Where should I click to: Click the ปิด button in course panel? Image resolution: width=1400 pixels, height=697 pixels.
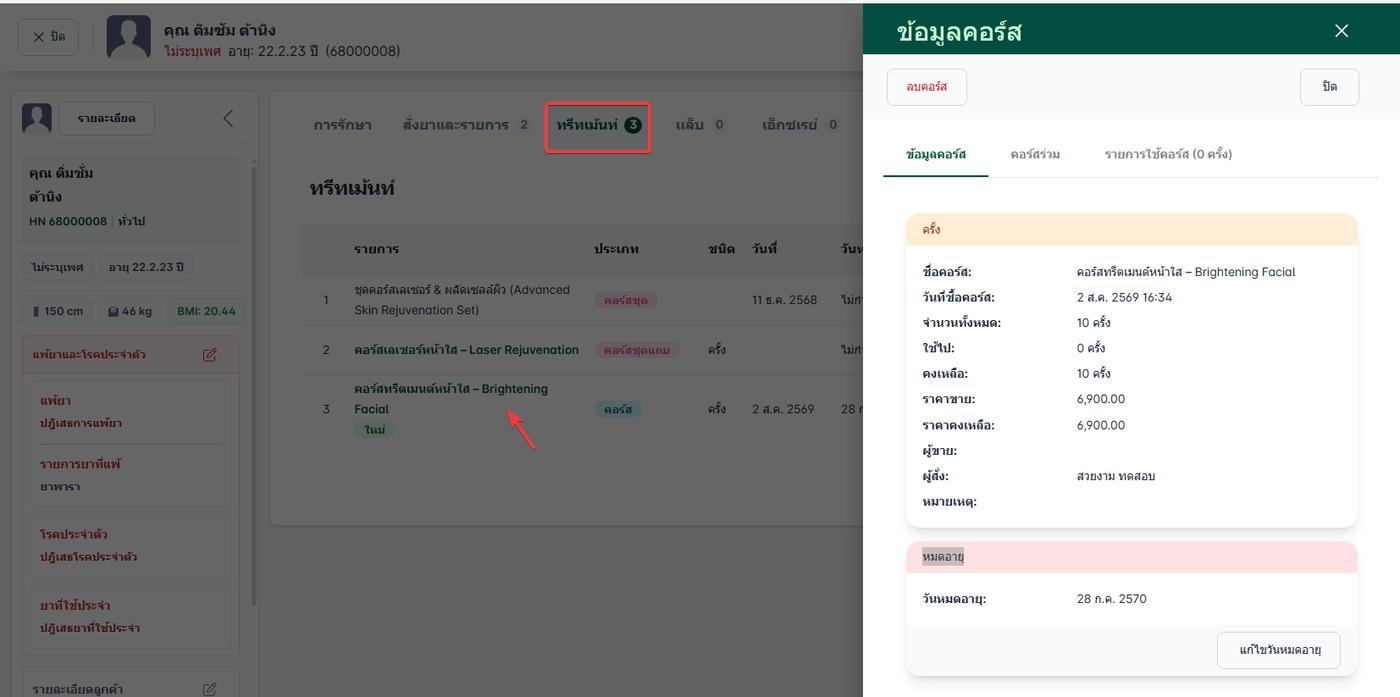(x=1329, y=87)
